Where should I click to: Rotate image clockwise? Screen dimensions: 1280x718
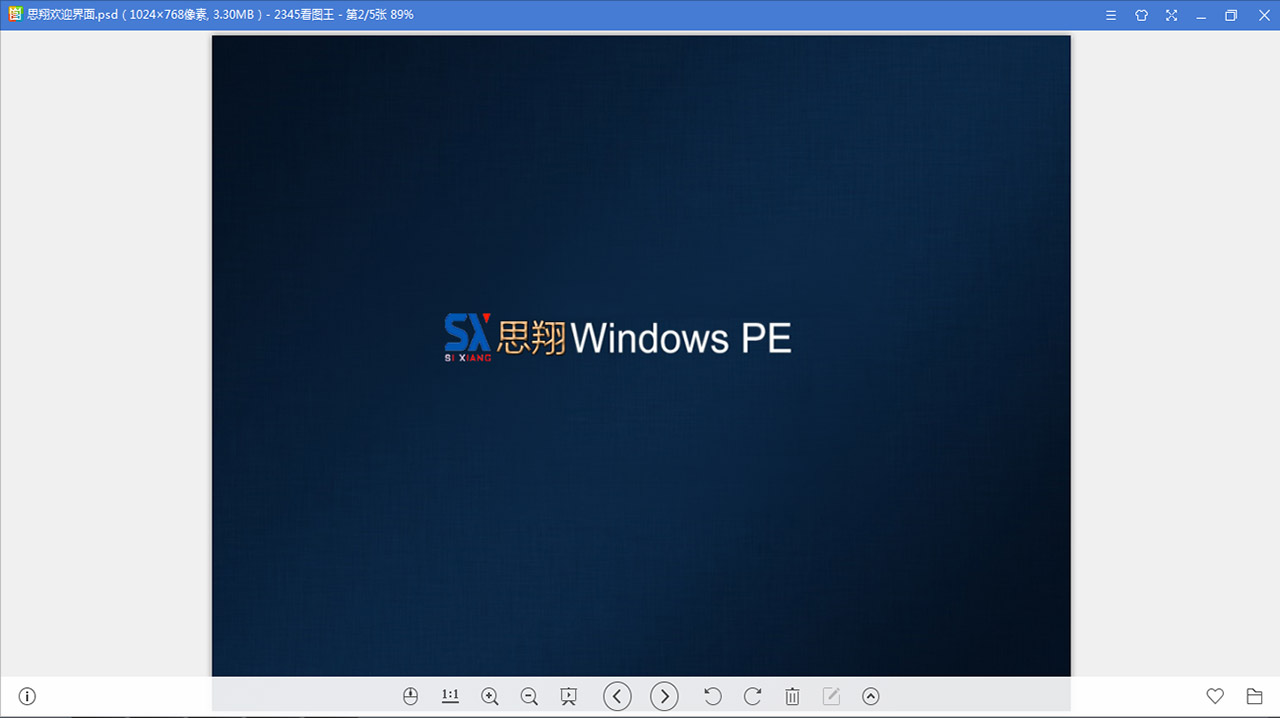pos(753,696)
